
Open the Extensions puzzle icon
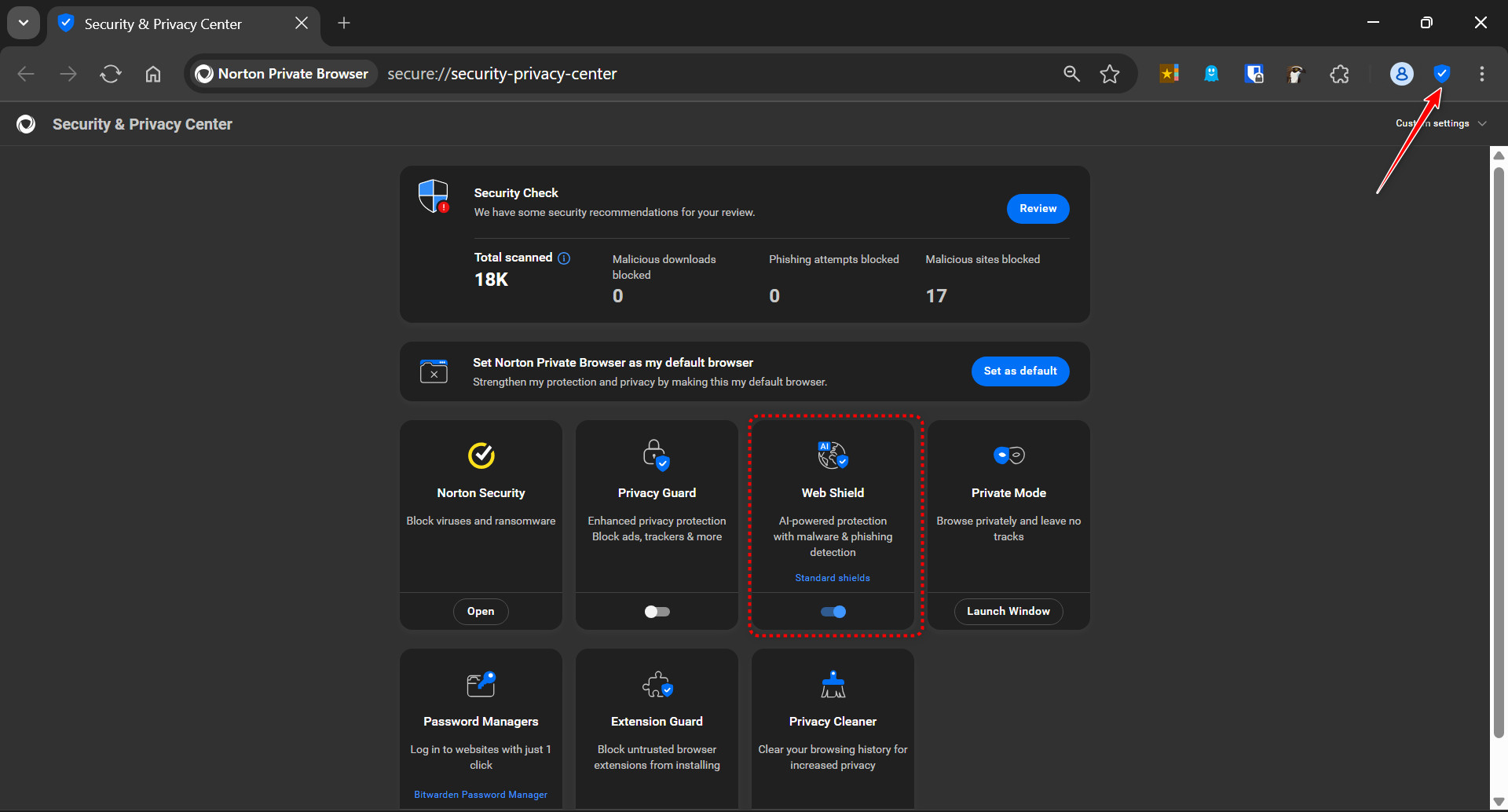[x=1339, y=74]
